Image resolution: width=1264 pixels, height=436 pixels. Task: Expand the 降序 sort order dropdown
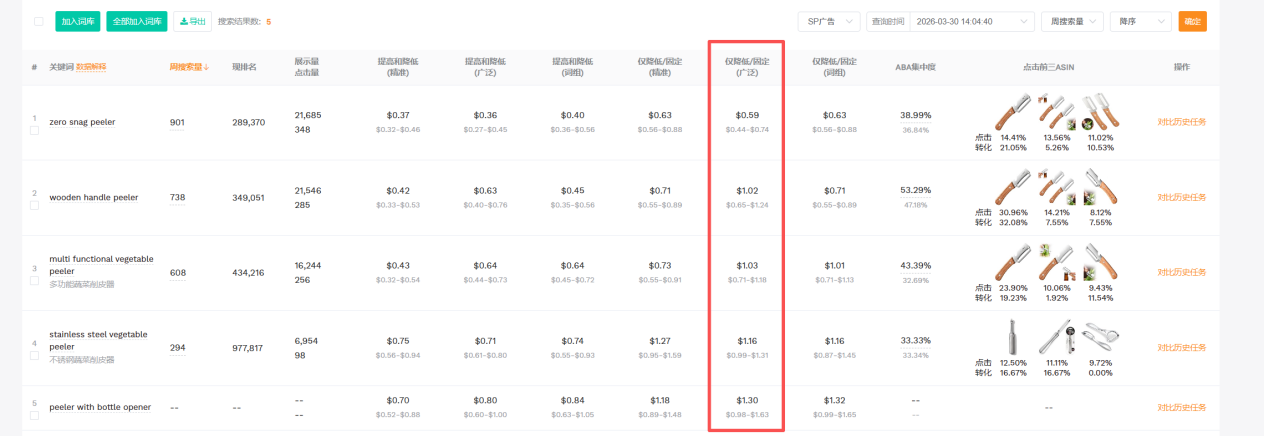point(1142,21)
